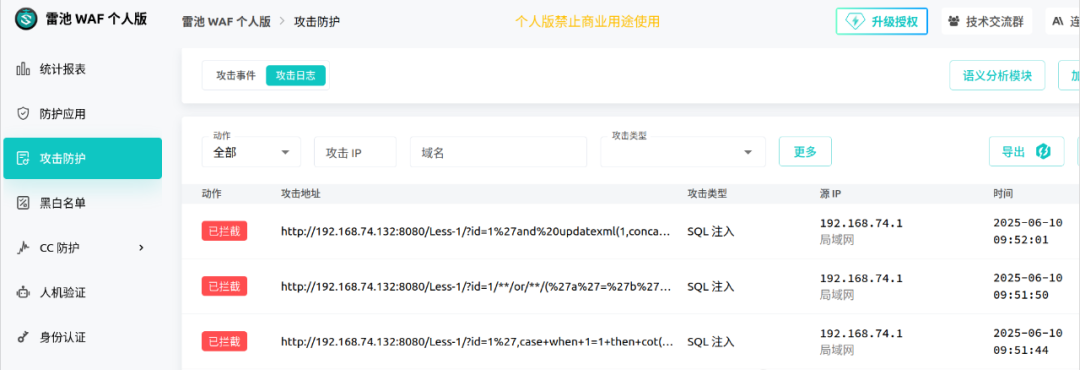This screenshot has width=1080, height=370.
Task: Click the 源 IP column header
Action: click(x=830, y=194)
